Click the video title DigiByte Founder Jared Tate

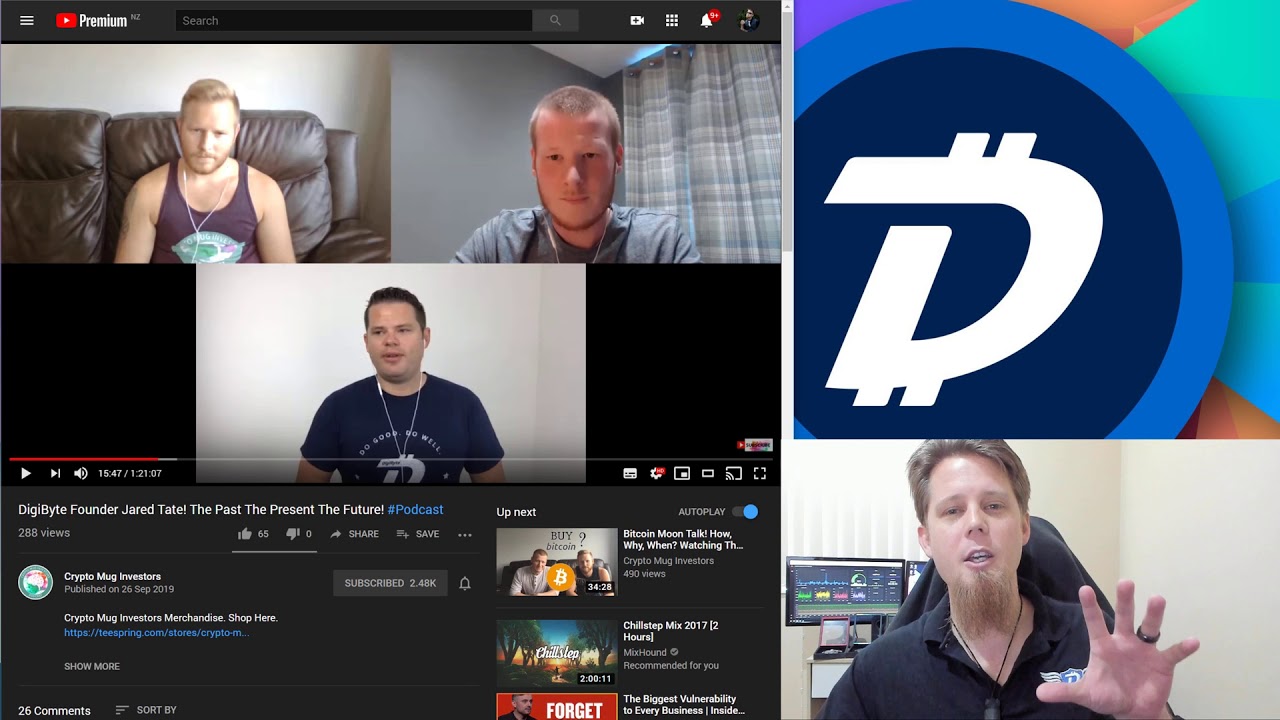click(201, 509)
